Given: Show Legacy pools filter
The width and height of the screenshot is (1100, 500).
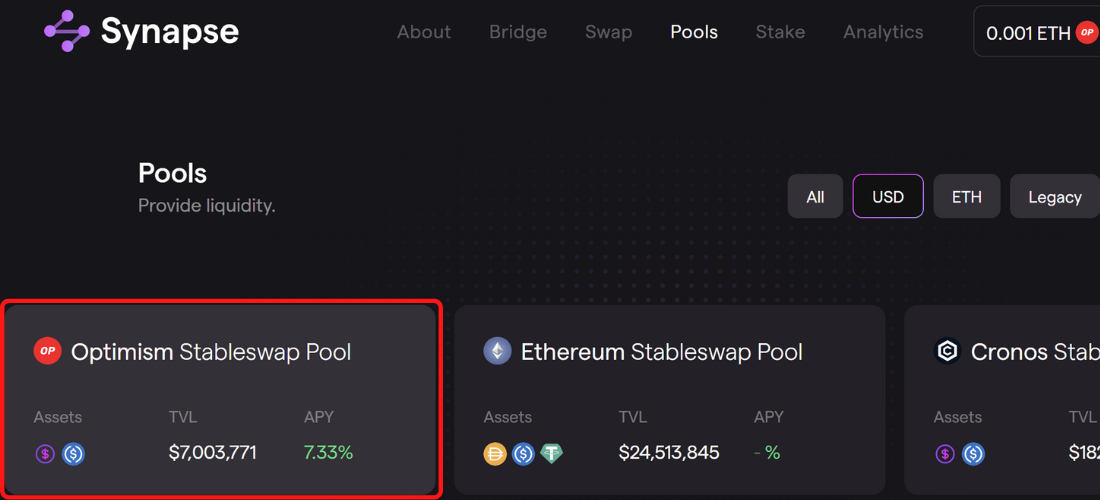Looking at the screenshot, I should (1054, 197).
